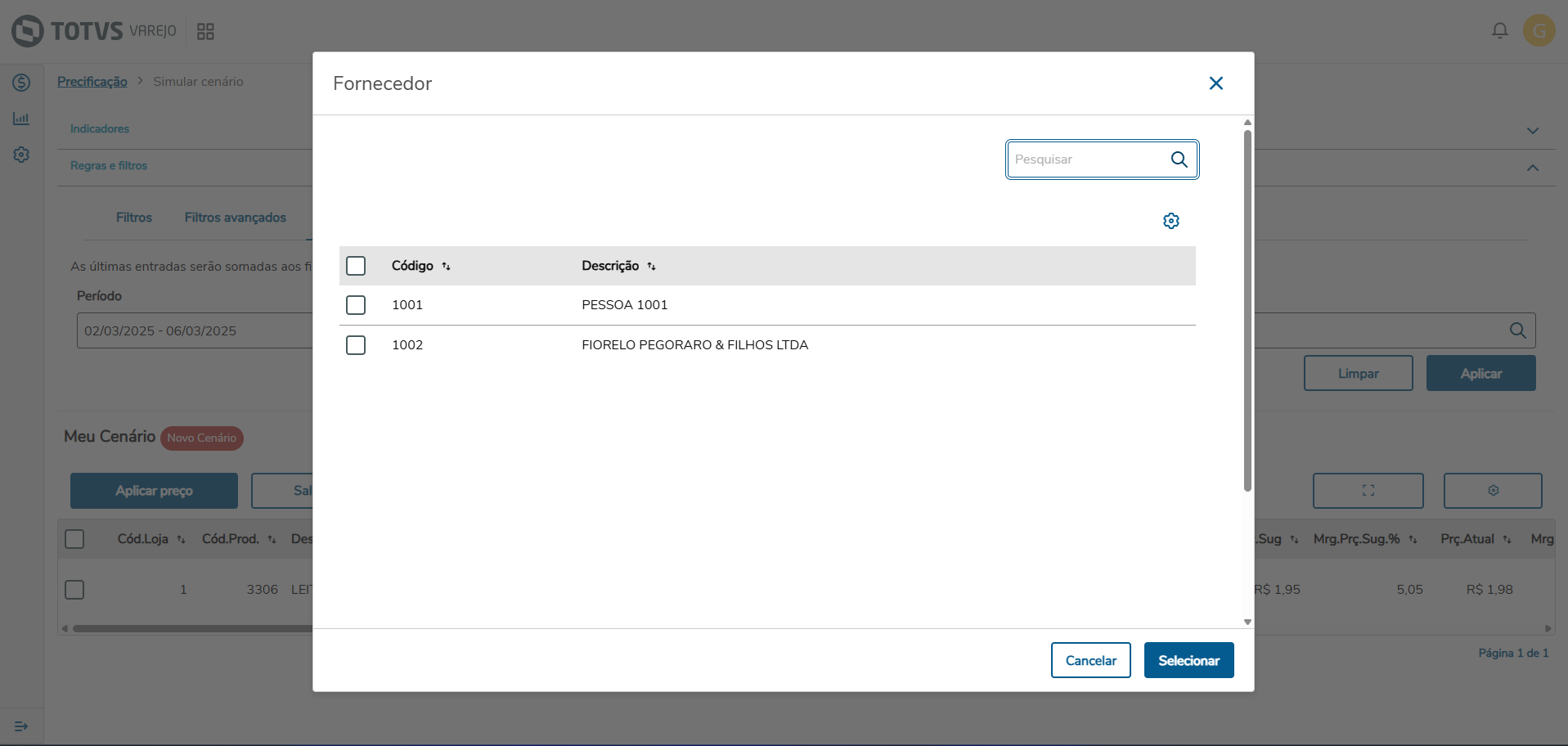Switch to the Filtros avançados tab
Viewport: 1568px width, 746px height.
pos(235,218)
